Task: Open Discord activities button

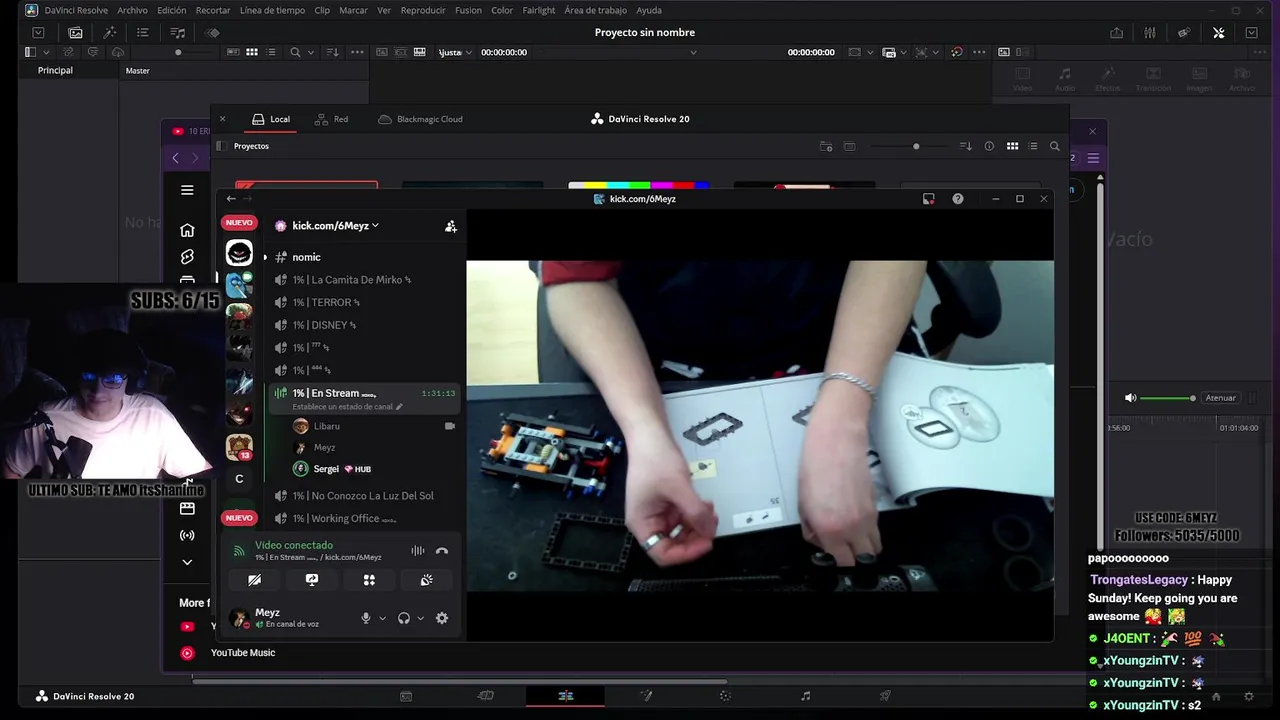Action: click(x=369, y=580)
